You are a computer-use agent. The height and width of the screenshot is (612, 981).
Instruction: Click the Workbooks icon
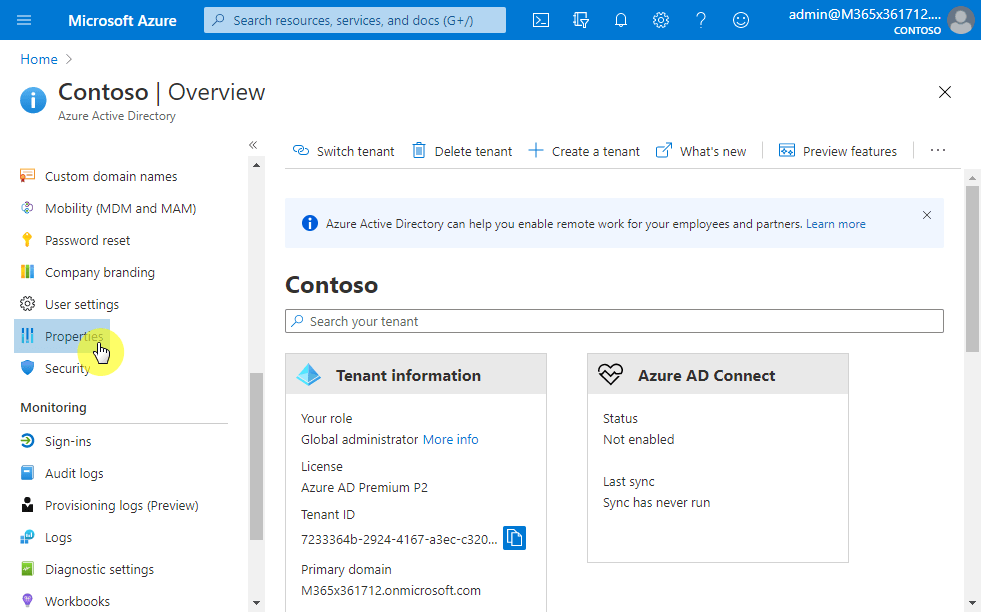[x=27, y=601]
